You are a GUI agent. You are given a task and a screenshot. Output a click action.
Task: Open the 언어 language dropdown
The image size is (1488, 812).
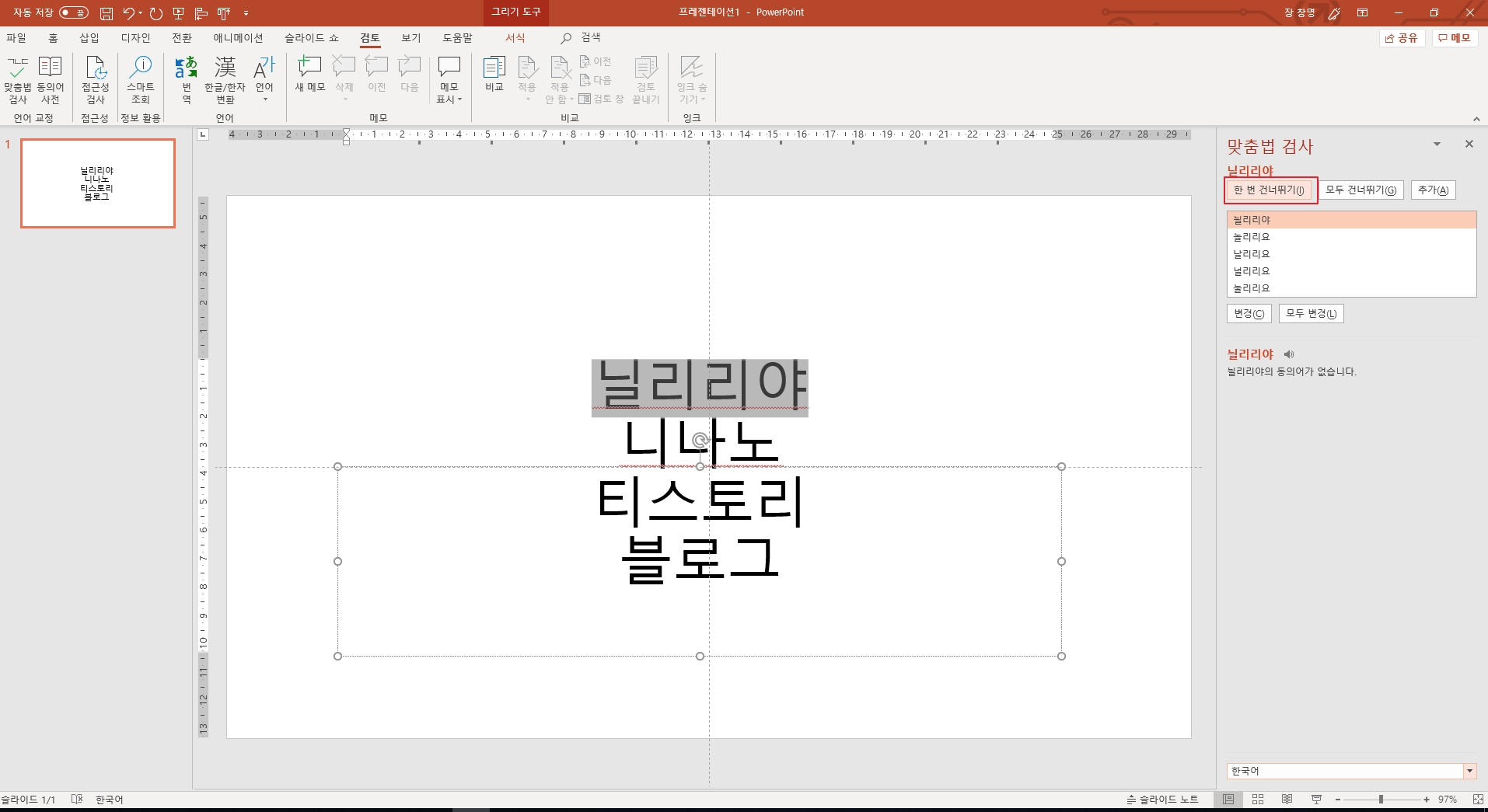264,80
